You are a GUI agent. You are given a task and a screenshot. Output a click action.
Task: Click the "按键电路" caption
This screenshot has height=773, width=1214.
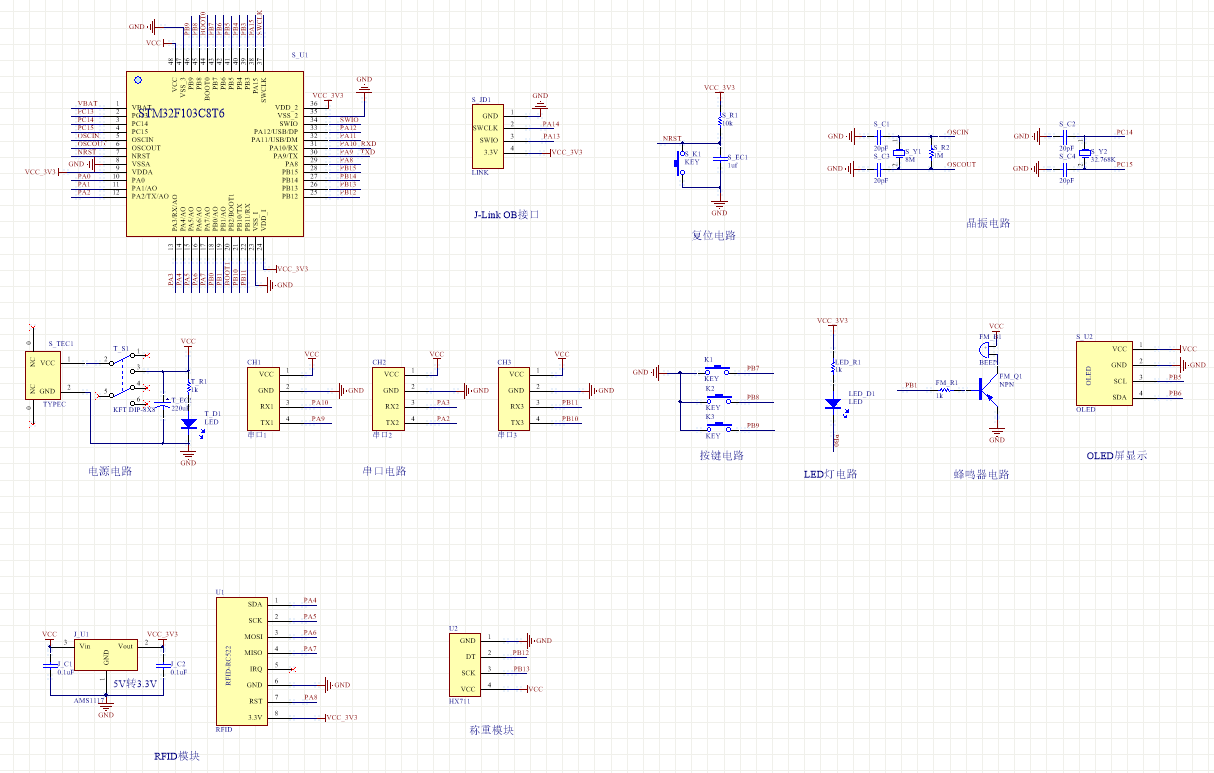(721, 455)
